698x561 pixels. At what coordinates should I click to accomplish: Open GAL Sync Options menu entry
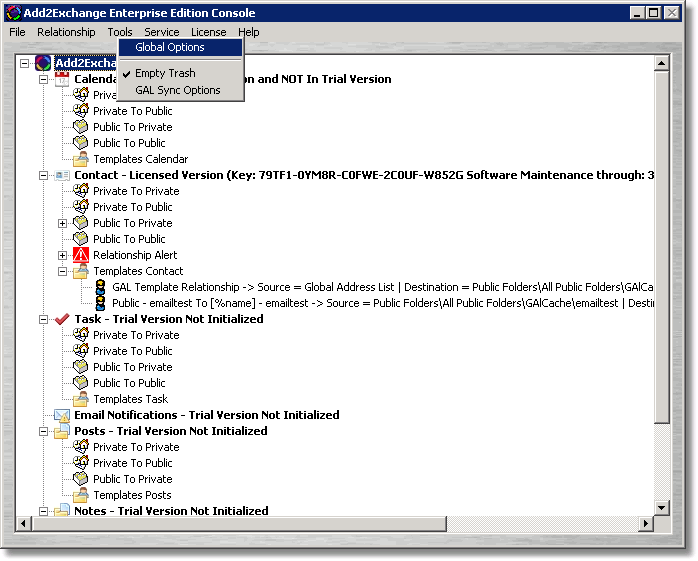(x=180, y=90)
